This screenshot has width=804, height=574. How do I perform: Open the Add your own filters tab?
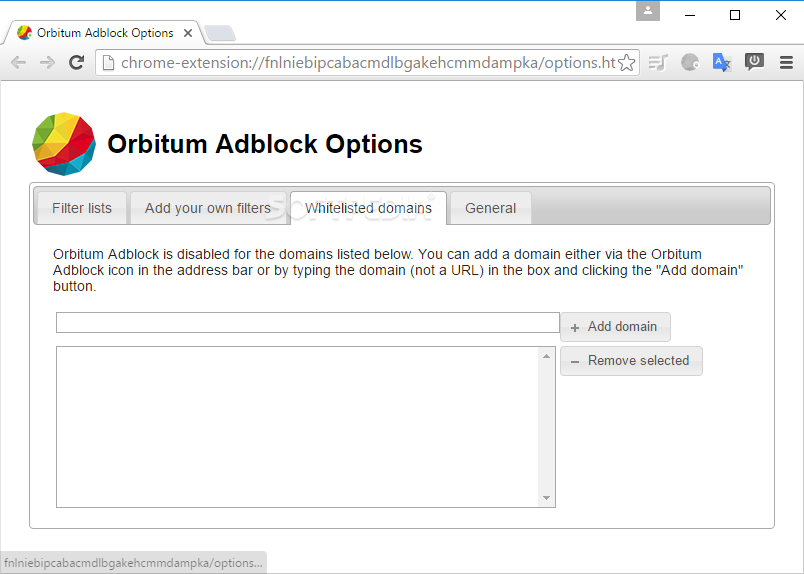point(208,208)
